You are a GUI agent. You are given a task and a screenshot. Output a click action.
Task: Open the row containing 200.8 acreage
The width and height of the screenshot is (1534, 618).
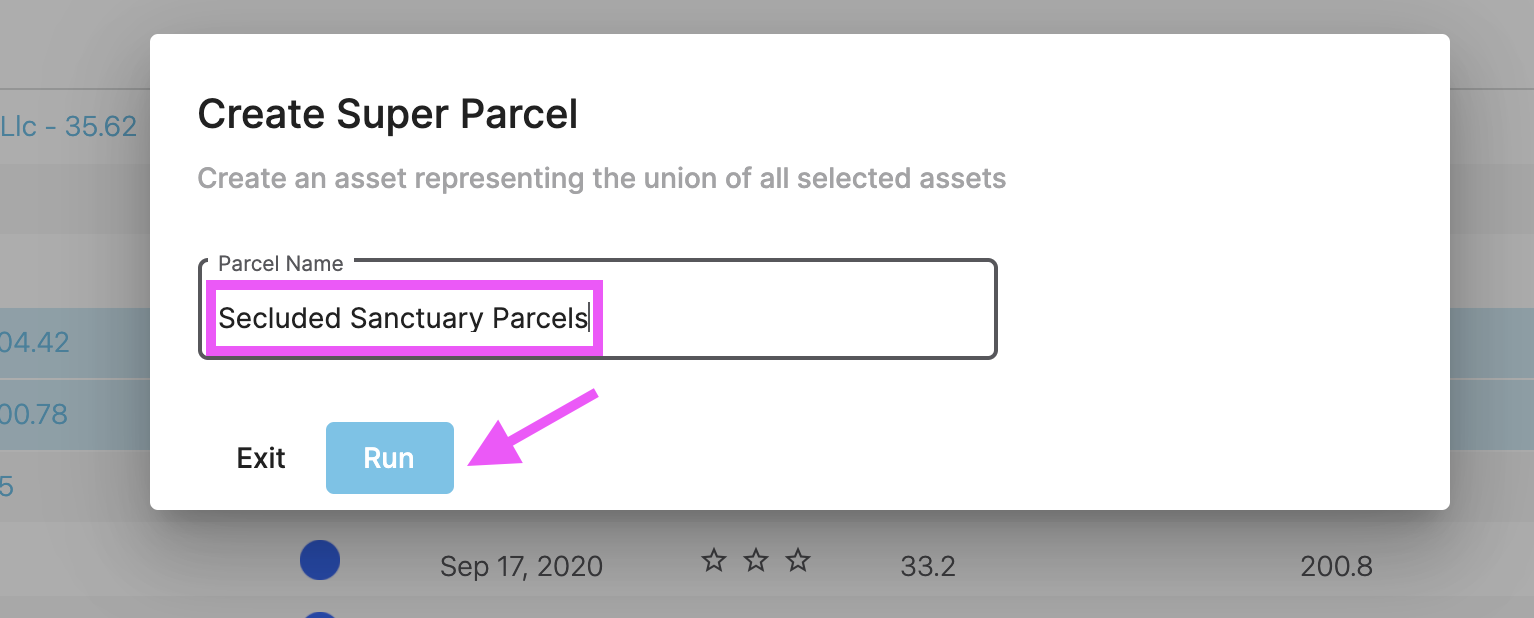1334,566
